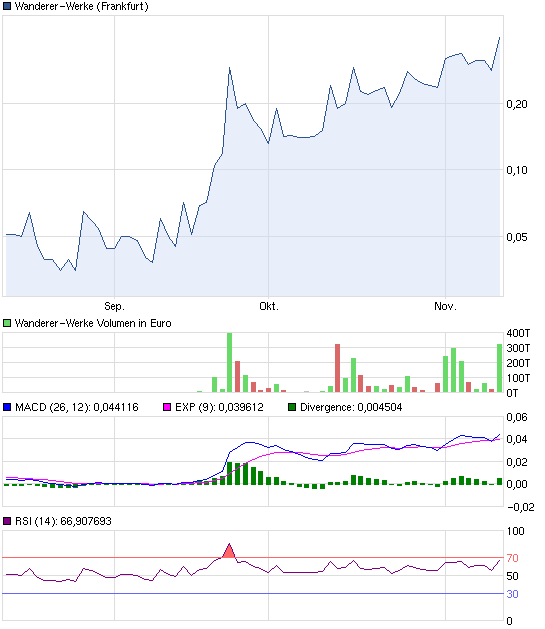Select the 'Wanderer-Werke (Frankfurt)' chart title

coord(82,6)
